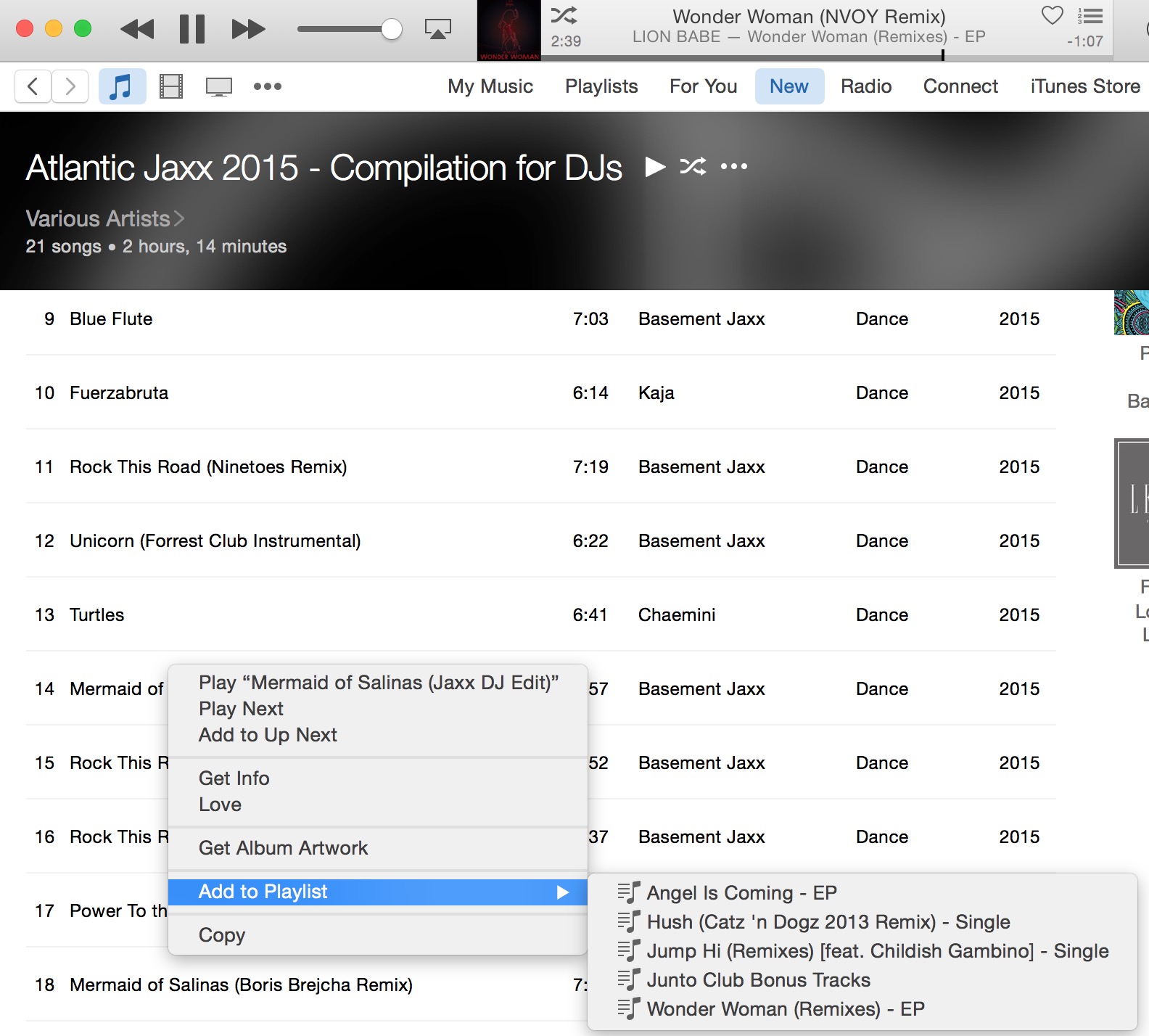Select the New tab

(789, 86)
